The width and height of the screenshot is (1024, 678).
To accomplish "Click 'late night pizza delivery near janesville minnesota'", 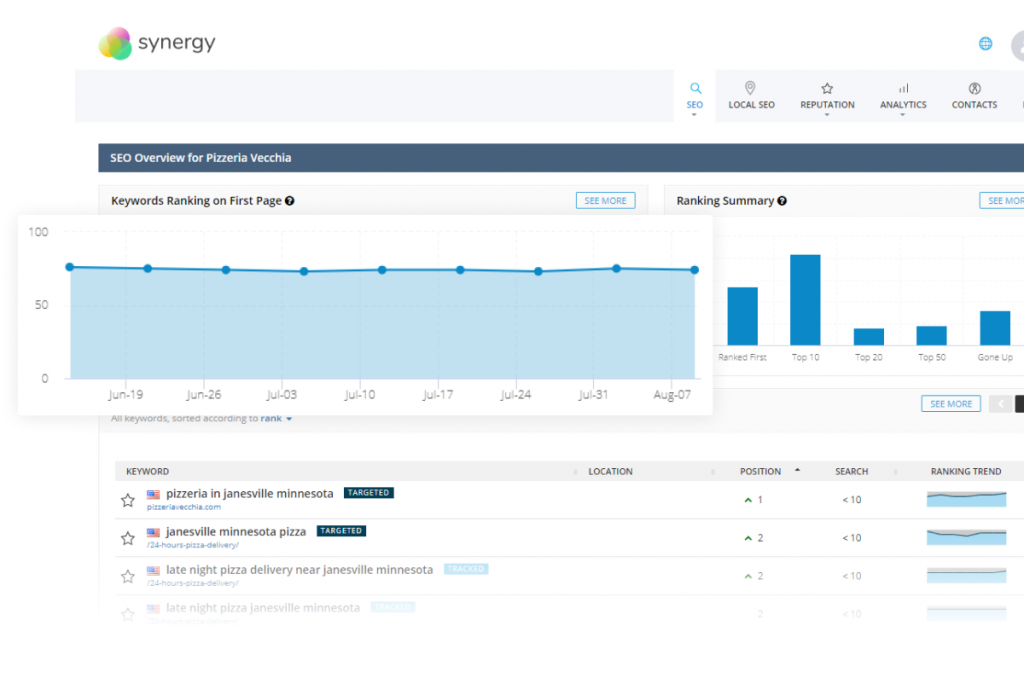I will pos(299,570).
